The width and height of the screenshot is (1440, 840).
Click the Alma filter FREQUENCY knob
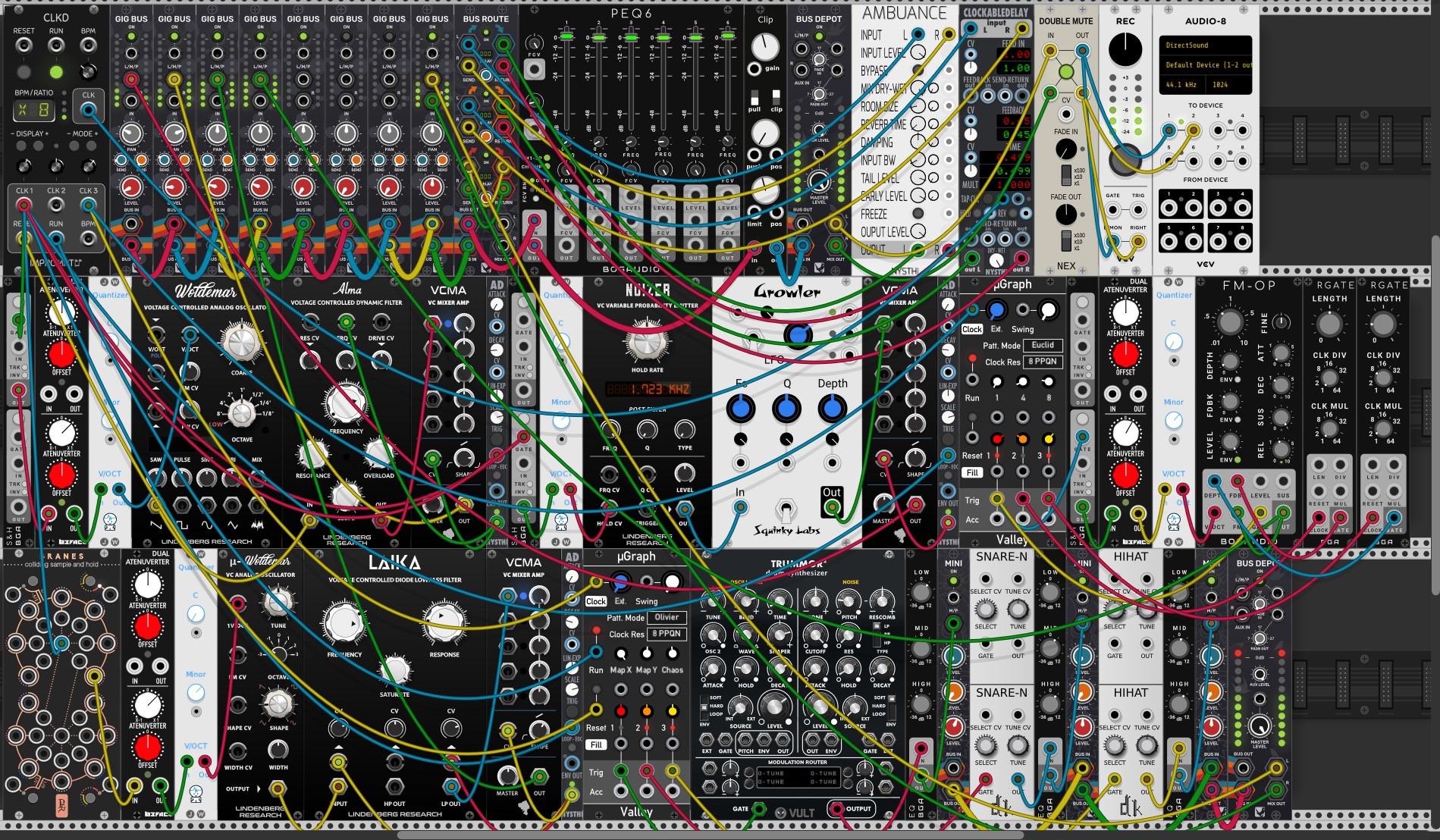click(x=346, y=405)
